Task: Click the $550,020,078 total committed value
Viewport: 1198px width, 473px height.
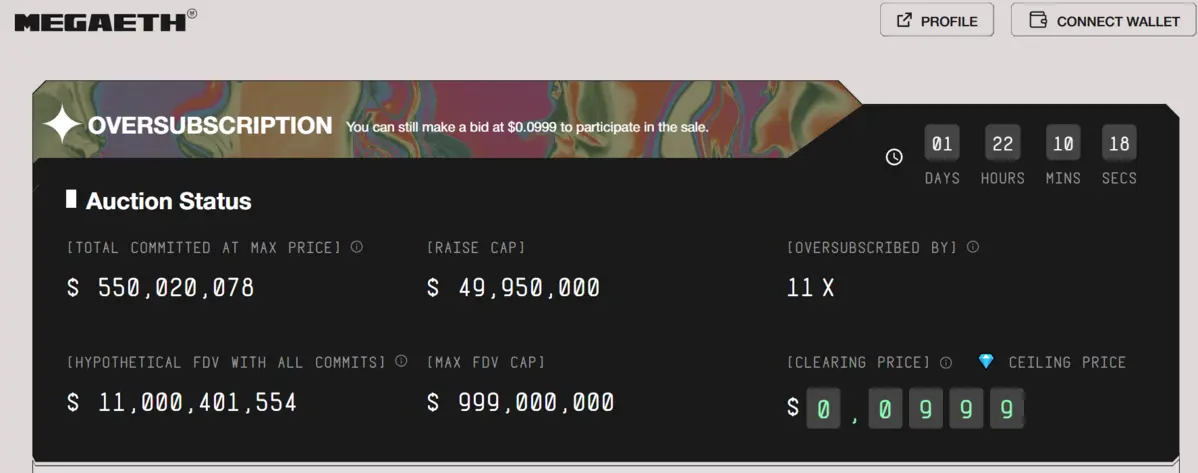Action: [x=161, y=289]
